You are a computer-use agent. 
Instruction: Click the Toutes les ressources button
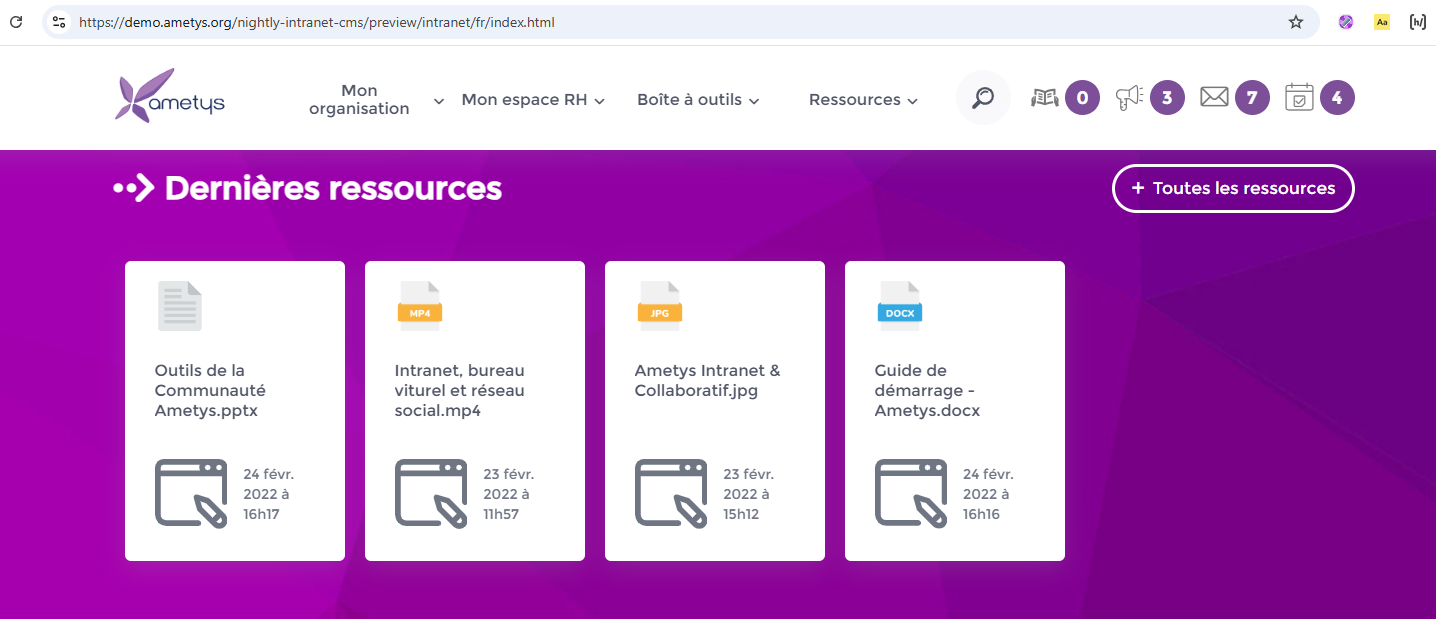tap(1233, 189)
